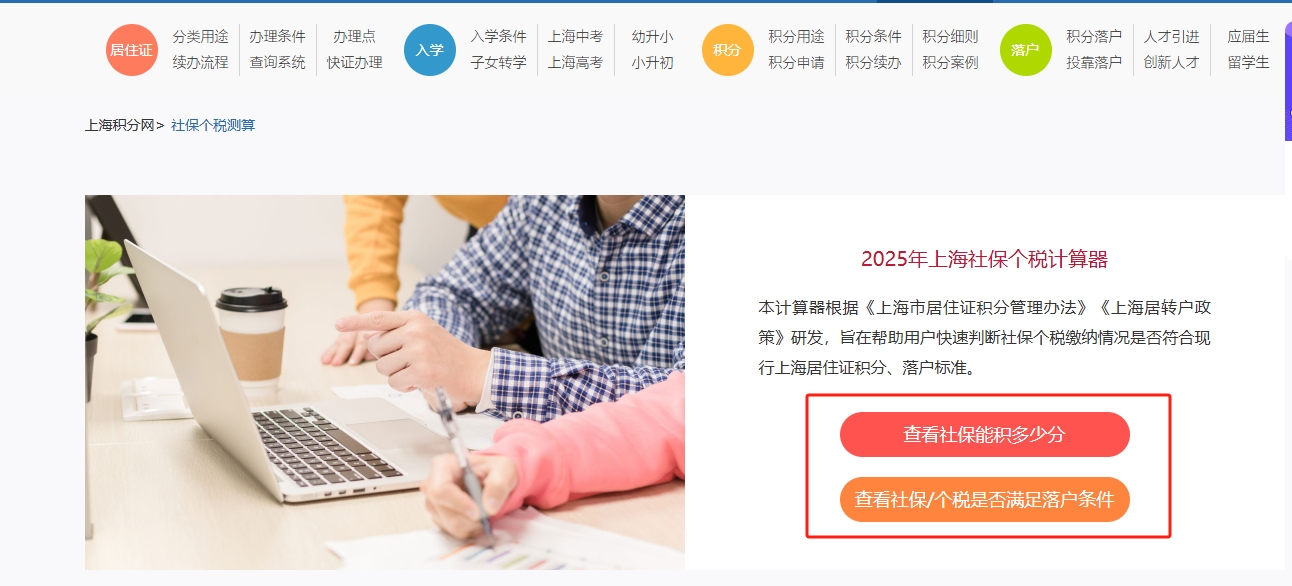Click the laptop and coffee banner image
Viewport: 1292px width, 586px height.
pos(385,382)
